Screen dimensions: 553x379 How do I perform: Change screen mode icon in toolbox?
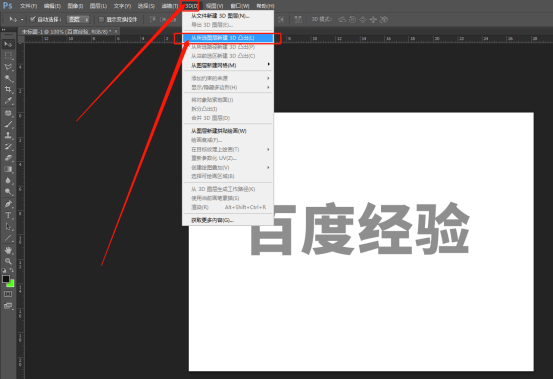tap(8, 306)
